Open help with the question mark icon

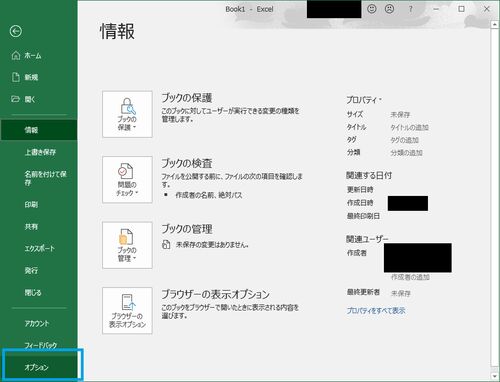tap(410, 9)
